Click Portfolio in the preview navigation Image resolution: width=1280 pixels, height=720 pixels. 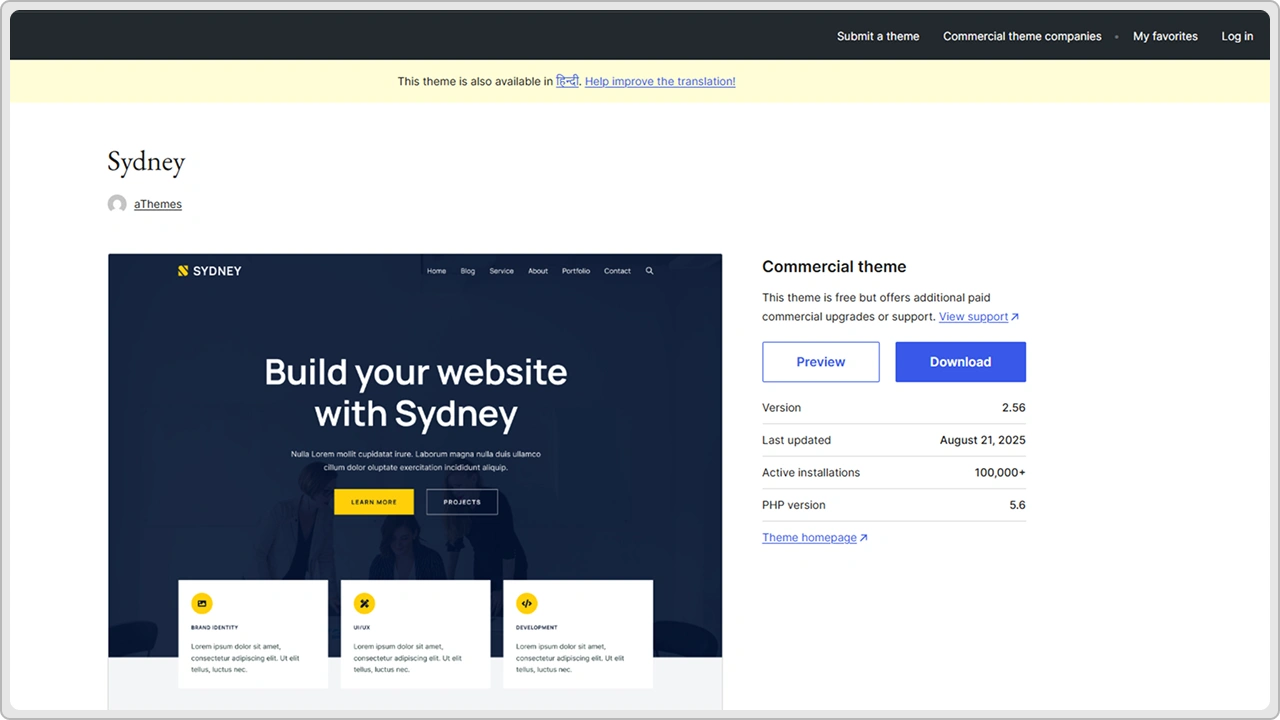[576, 271]
